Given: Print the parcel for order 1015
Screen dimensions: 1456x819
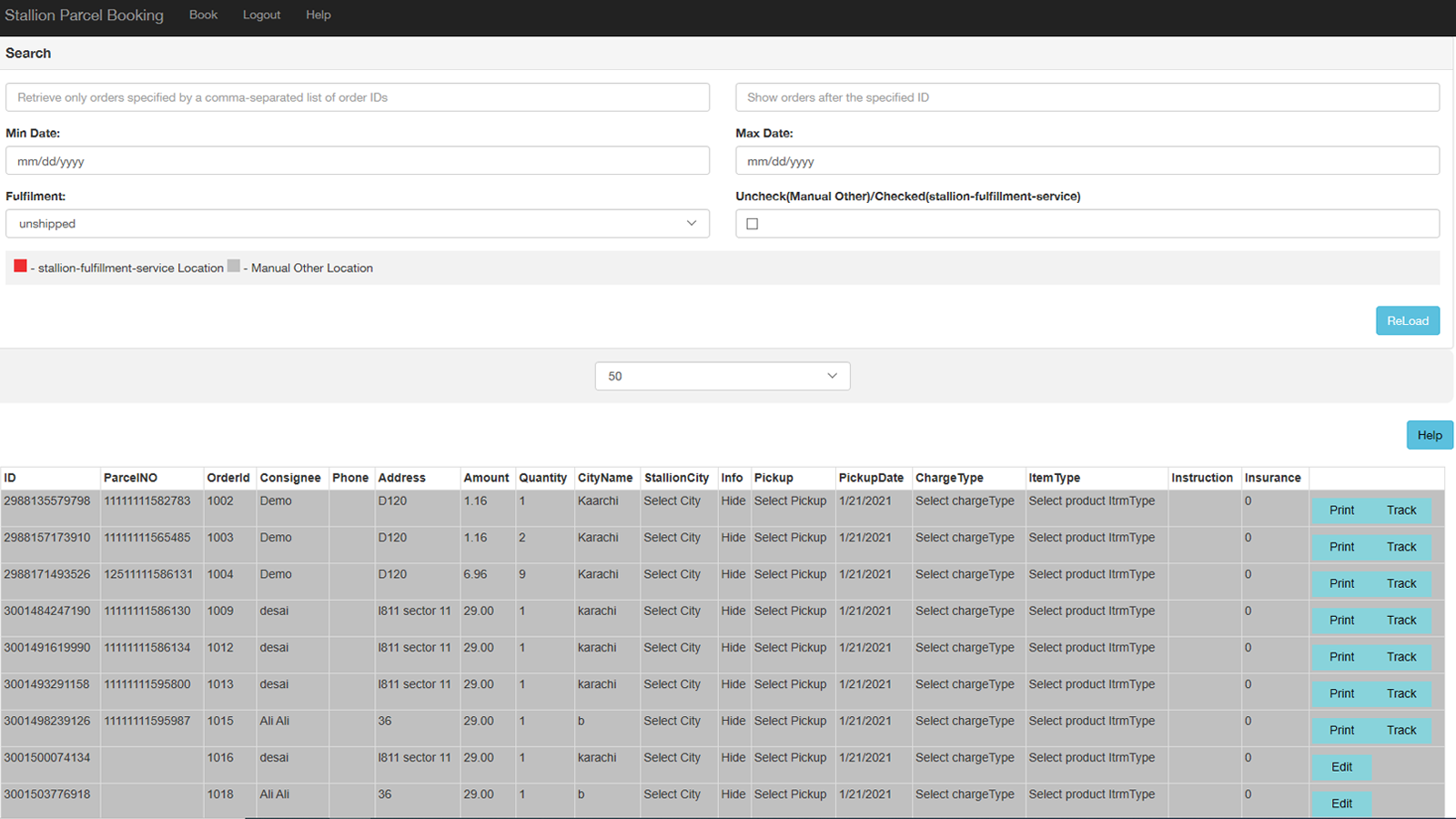Looking at the screenshot, I should [1341, 730].
